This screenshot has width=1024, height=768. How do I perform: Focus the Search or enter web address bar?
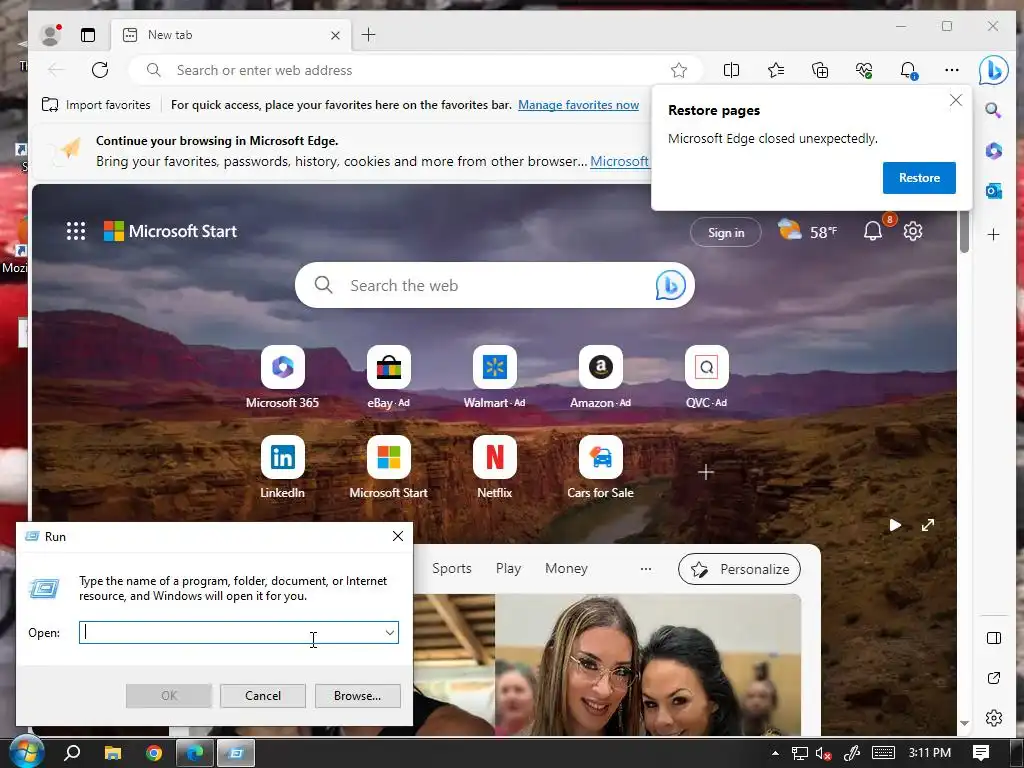pyautogui.click(x=415, y=70)
